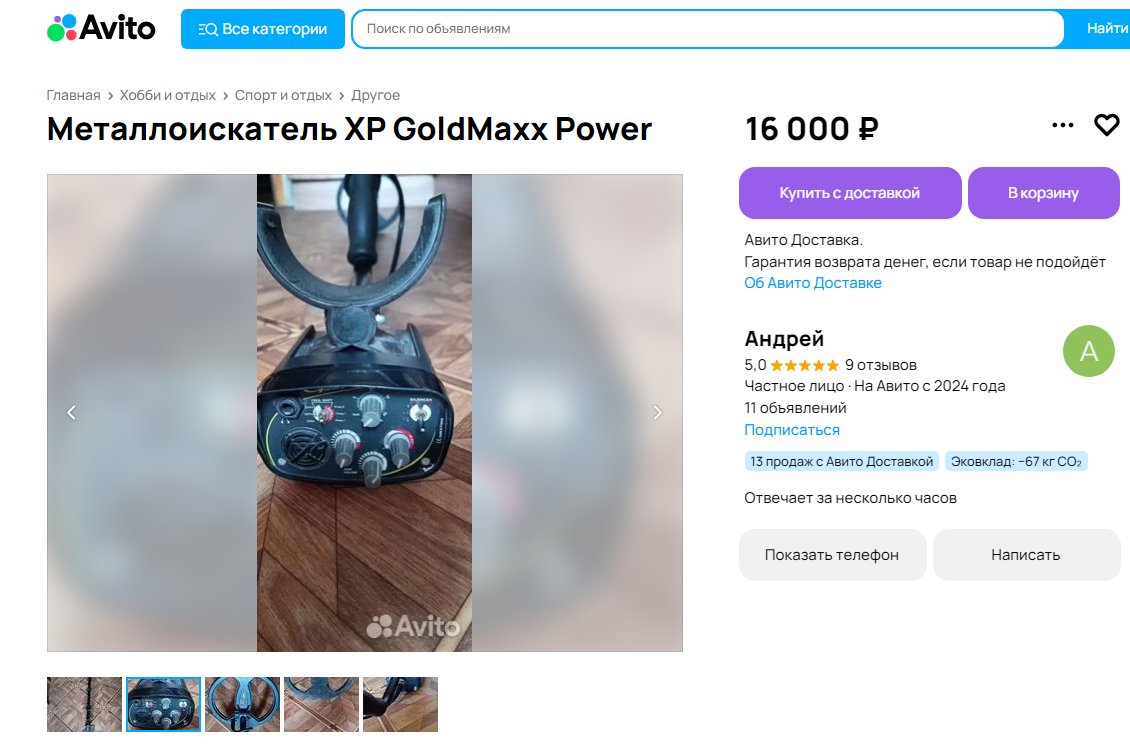Click Показать телефон button

click(832, 555)
